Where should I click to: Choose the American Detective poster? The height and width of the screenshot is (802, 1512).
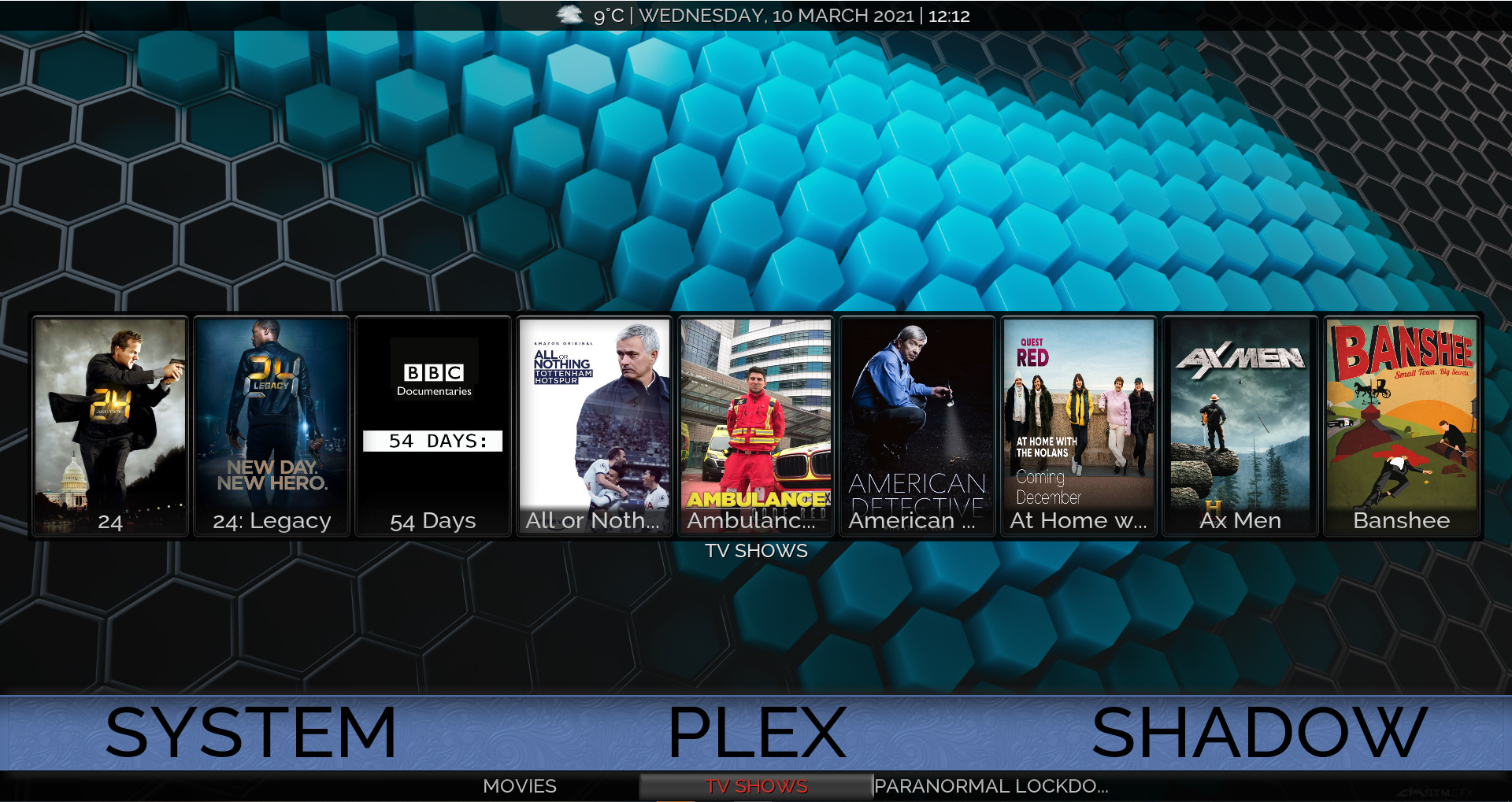point(917,426)
